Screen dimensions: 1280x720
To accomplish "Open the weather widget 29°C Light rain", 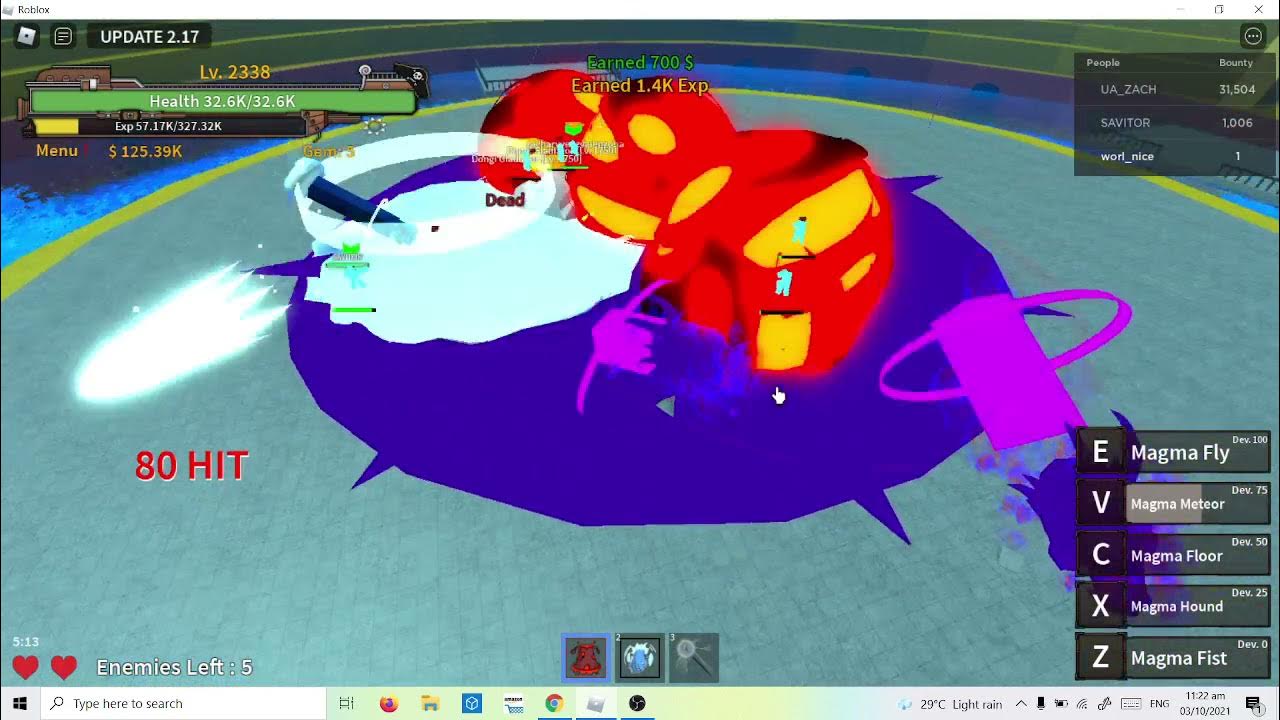I will pos(950,703).
